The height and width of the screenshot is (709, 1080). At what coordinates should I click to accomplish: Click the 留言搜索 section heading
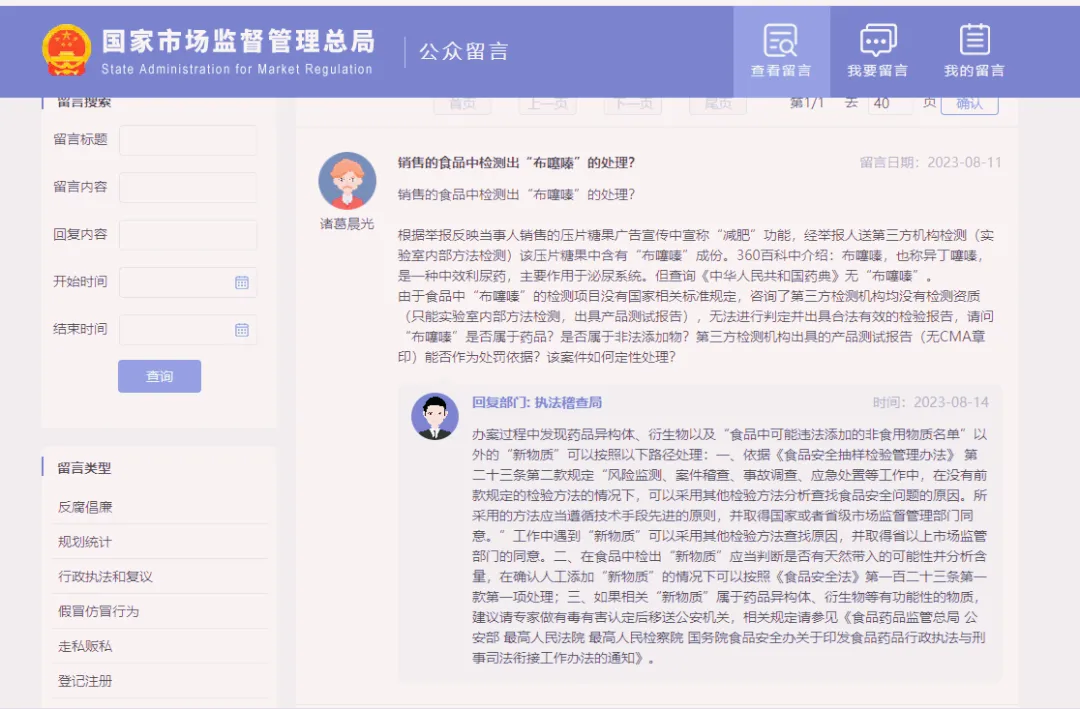pos(84,103)
